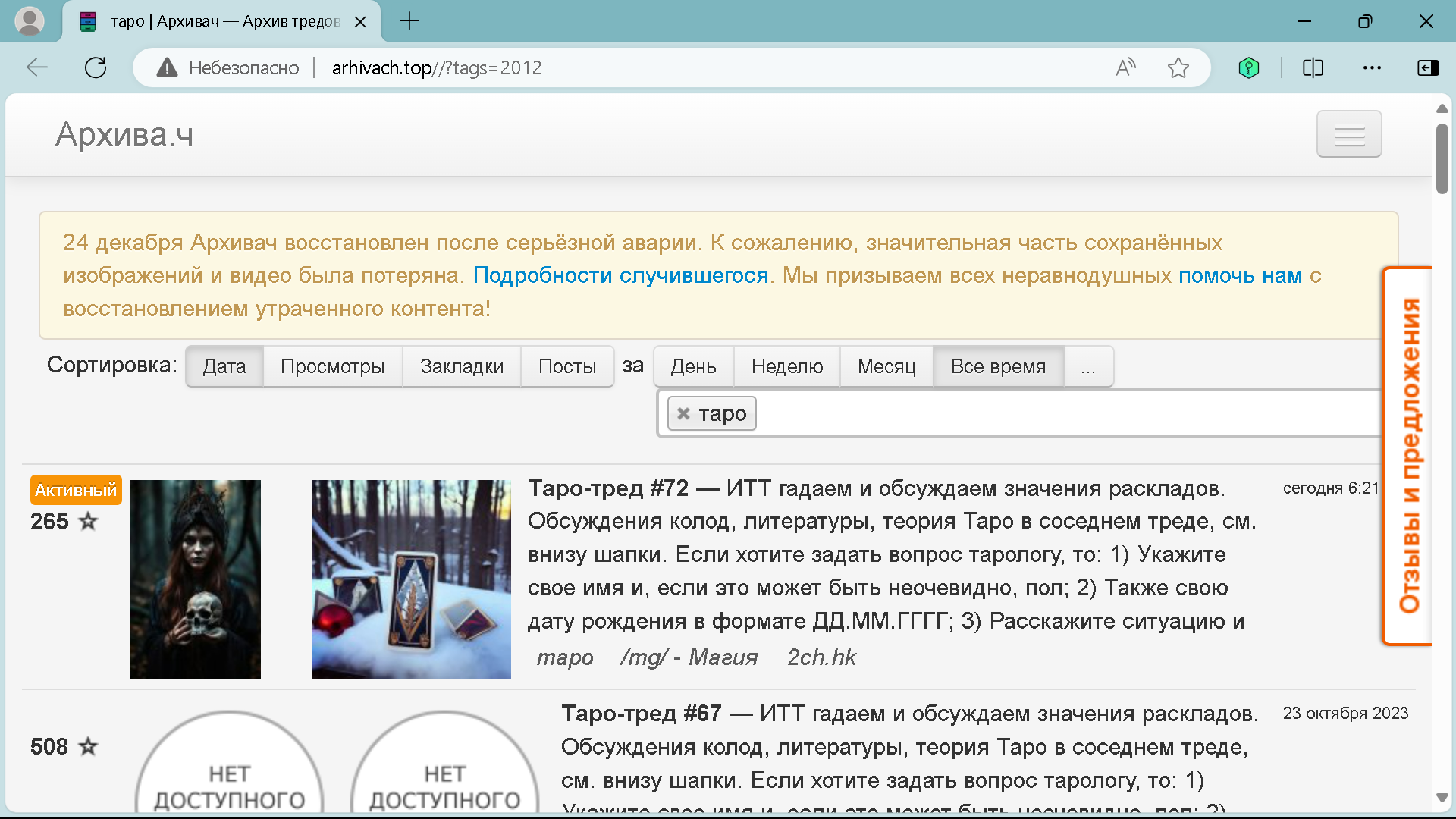
Task: Click the '23 октября 2023' date
Action: click(x=1345, y=713)
